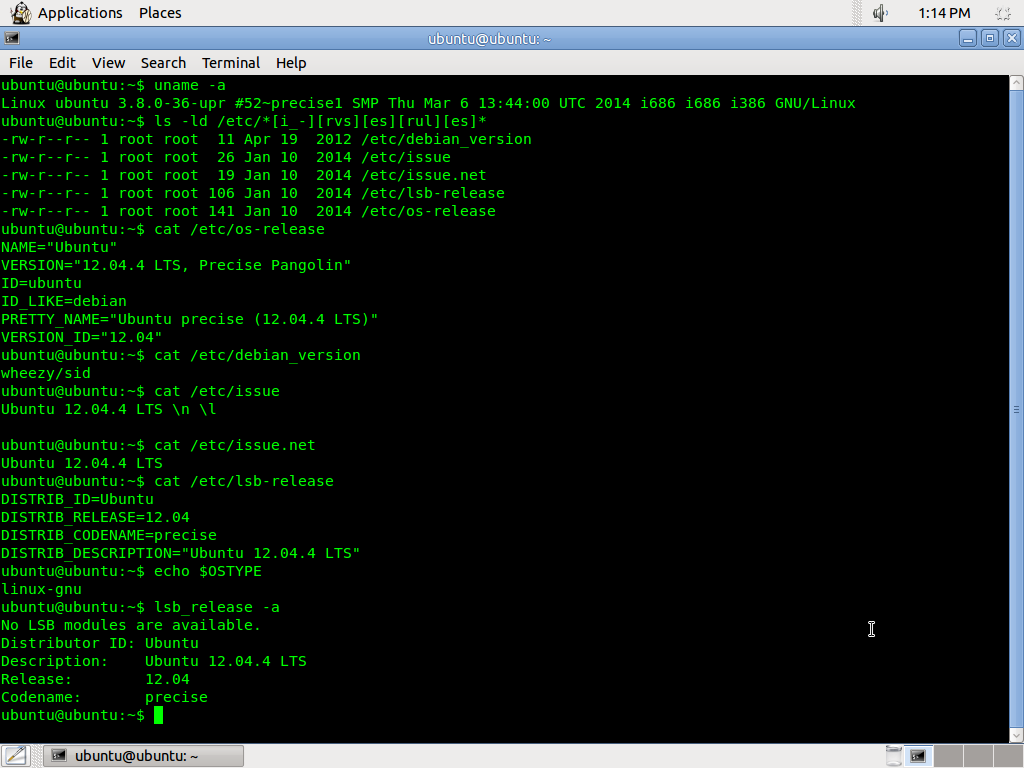Screen dimensions: 1024x768
Task: Click the 'Release: 12.04' line
Action: pos(95,679)
